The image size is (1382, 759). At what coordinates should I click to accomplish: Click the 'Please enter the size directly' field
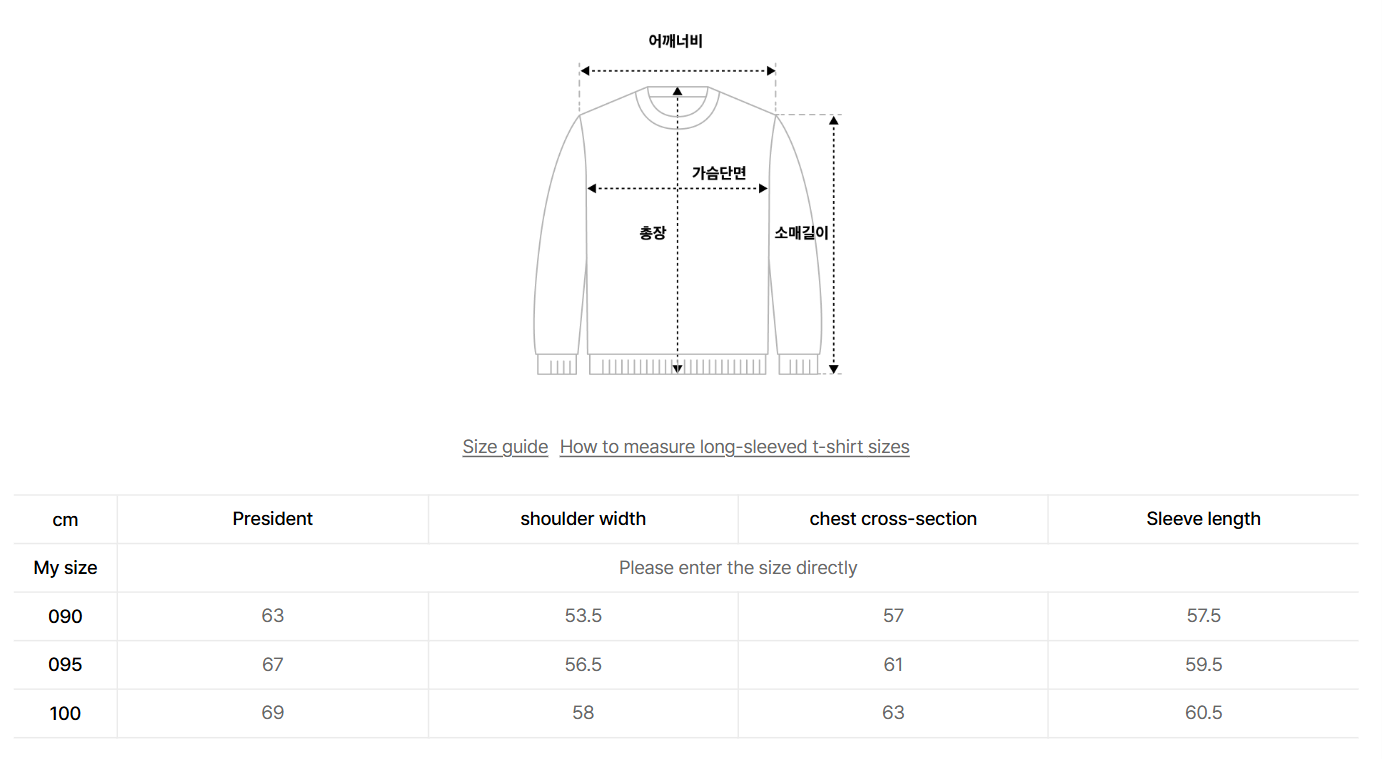tap(738, 568)
